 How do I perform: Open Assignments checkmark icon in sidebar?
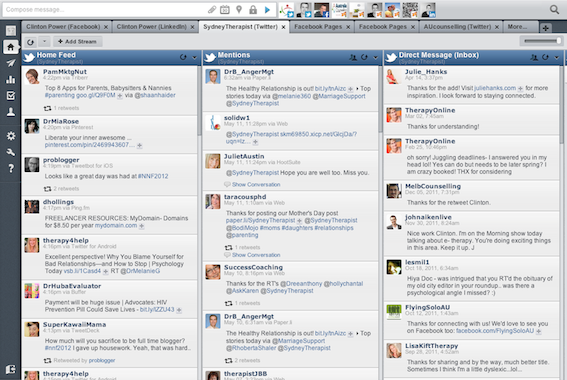click(x=11, y=95)
